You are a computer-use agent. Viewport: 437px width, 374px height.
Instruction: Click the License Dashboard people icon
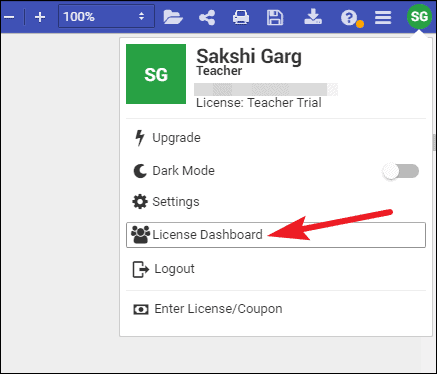pyautogui.click(x=140, y=235)
